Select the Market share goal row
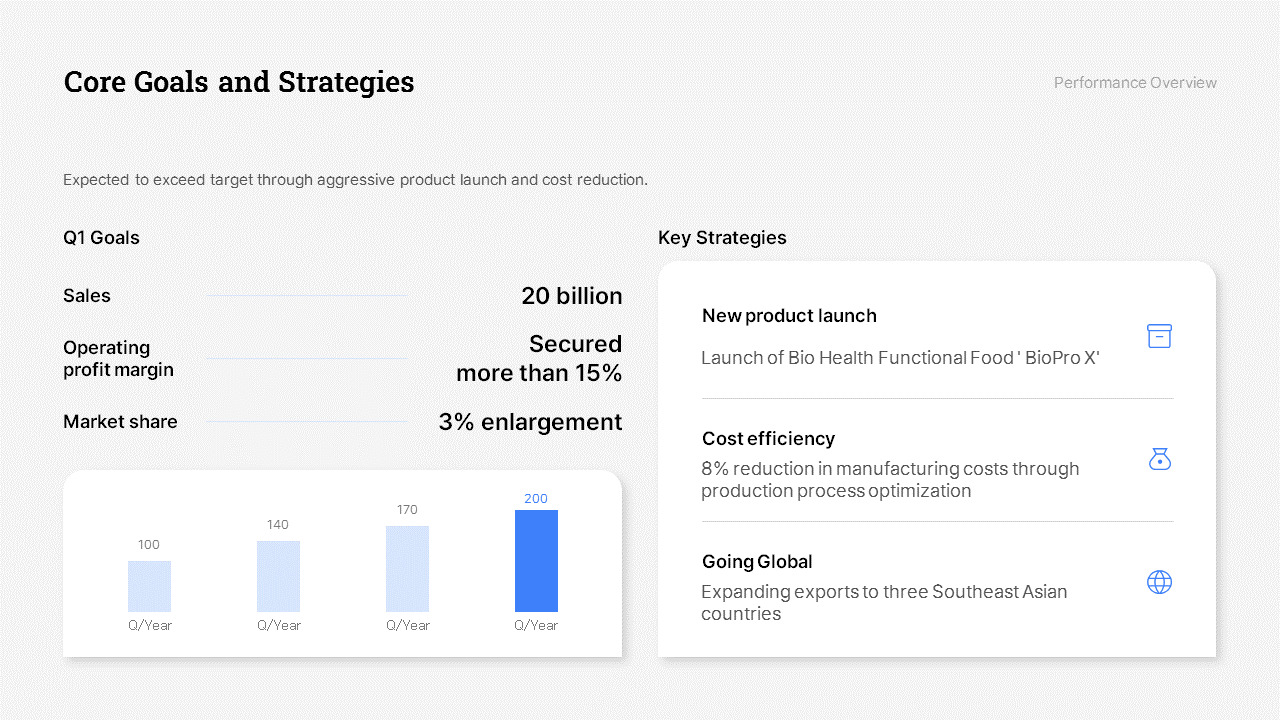Screen dimensions: 1280x720 120,421
